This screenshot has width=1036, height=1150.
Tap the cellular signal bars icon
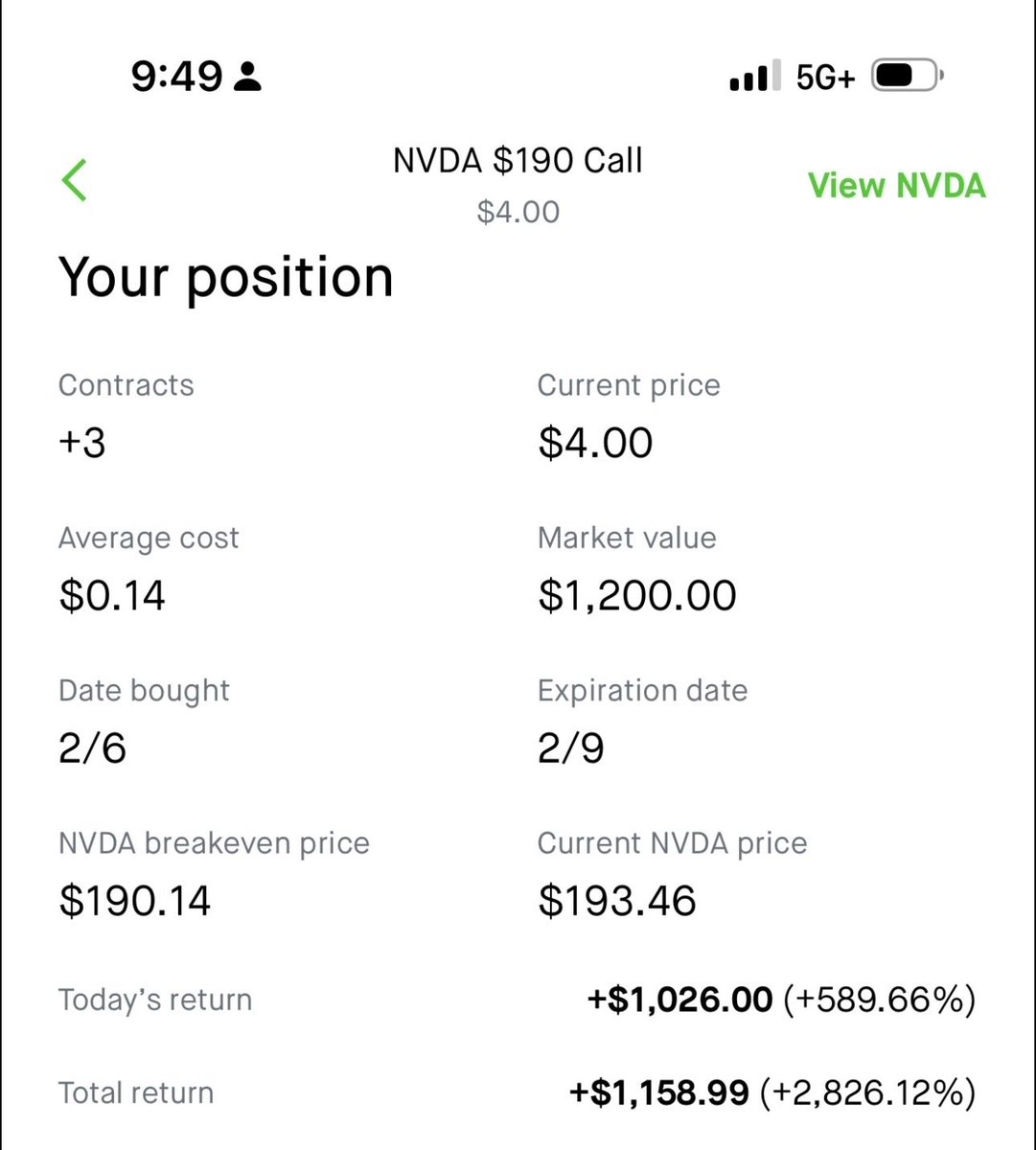(x=749, y=78)
